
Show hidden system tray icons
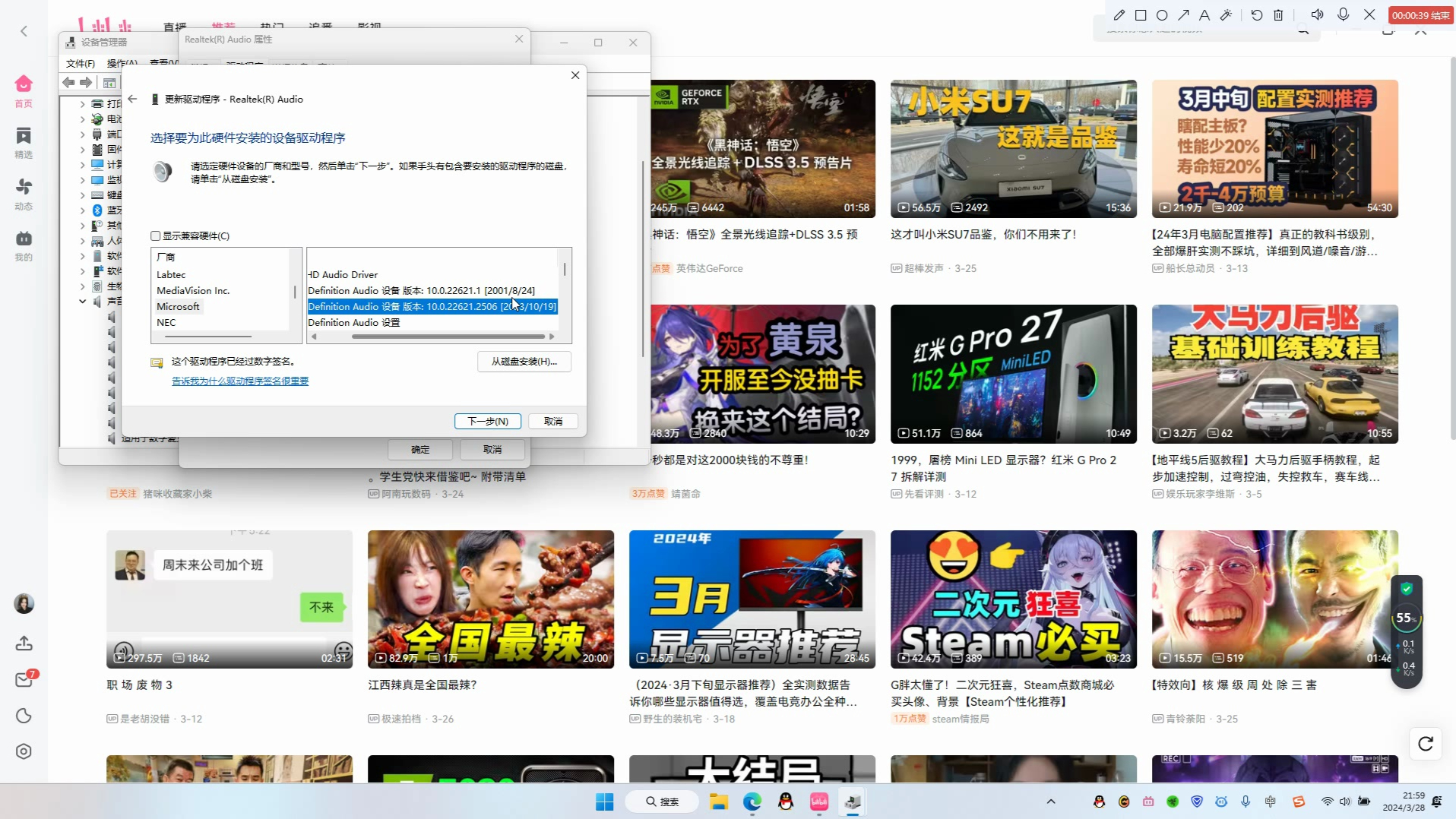point(1051,802)
